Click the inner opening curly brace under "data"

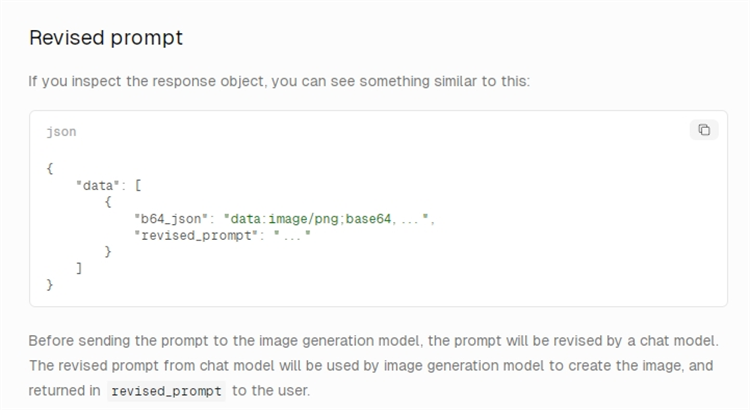tap(108, 201)
